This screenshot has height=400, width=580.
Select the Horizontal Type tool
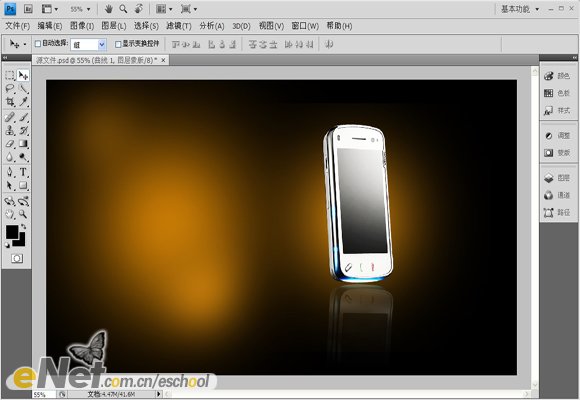tap(24, 172)
